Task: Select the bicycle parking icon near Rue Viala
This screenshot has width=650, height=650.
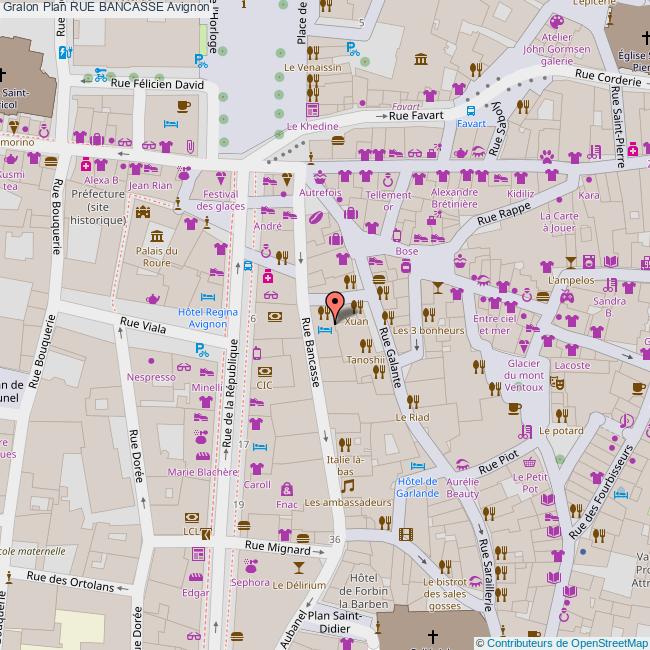Action: point(201,350)
